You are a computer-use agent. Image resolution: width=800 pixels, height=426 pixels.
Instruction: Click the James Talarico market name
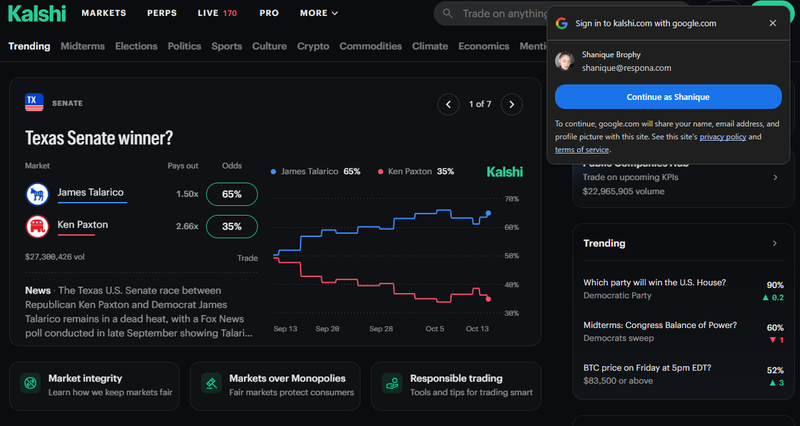pyautogui.click(x=90, y=192)
